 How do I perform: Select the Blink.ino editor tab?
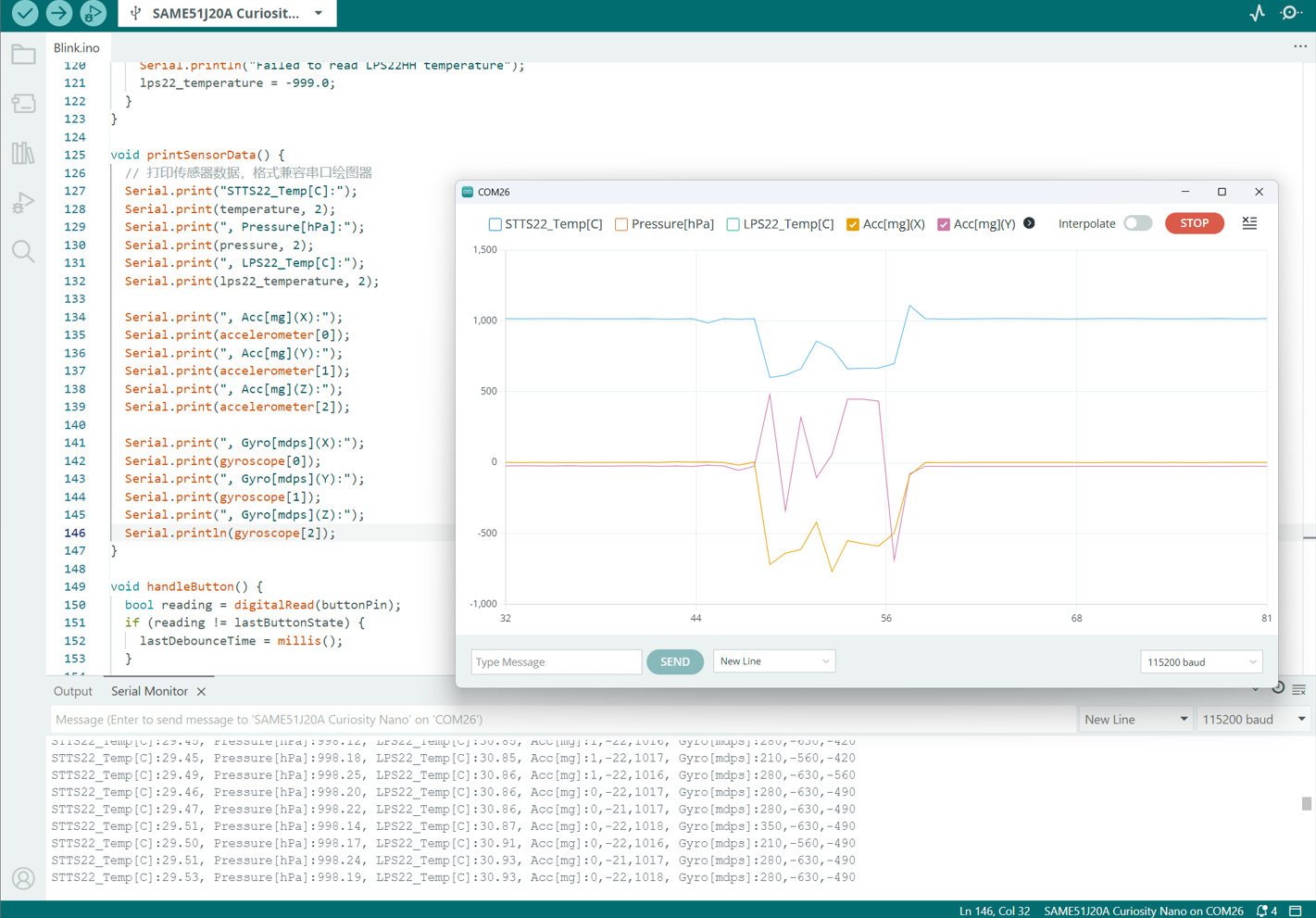77,47
